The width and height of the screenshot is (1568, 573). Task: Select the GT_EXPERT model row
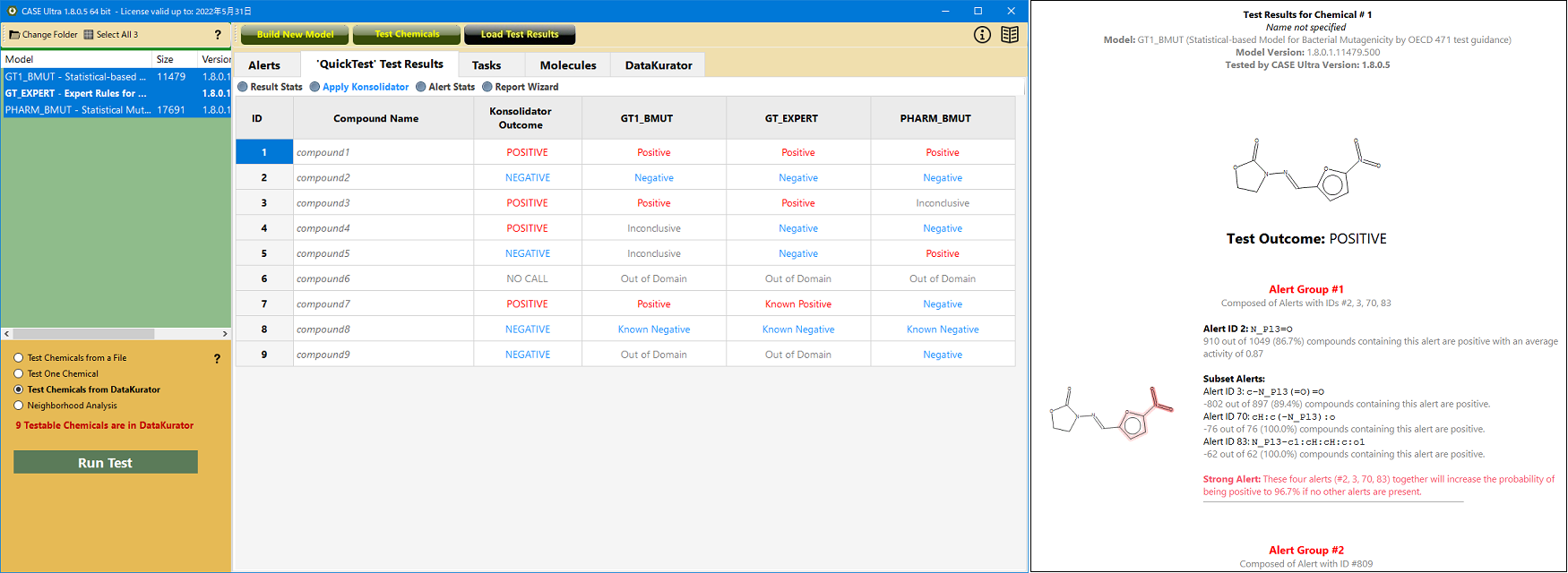click(116, 93)
